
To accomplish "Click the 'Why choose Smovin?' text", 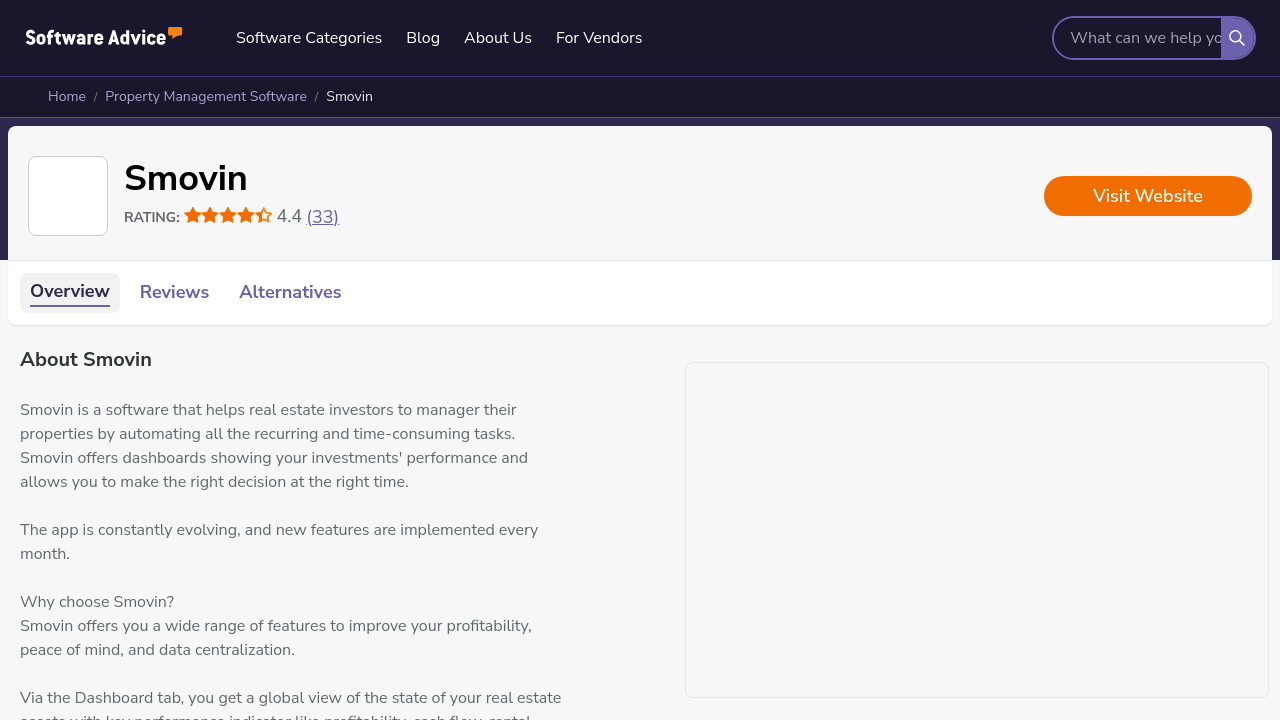I will coord(97,602).
